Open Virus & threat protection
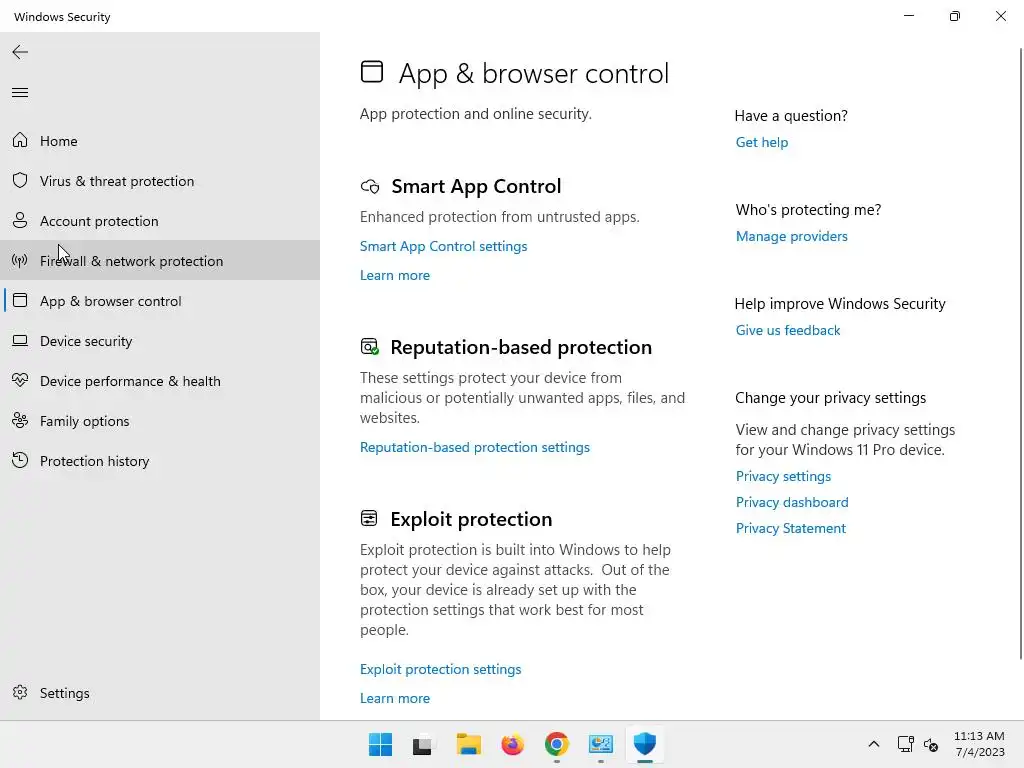1024x768 pixels. [160, 181]
